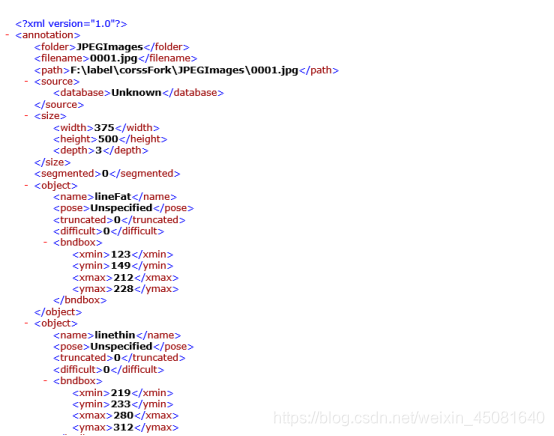Select the xmax 280 line

click(x=125, y=415)
